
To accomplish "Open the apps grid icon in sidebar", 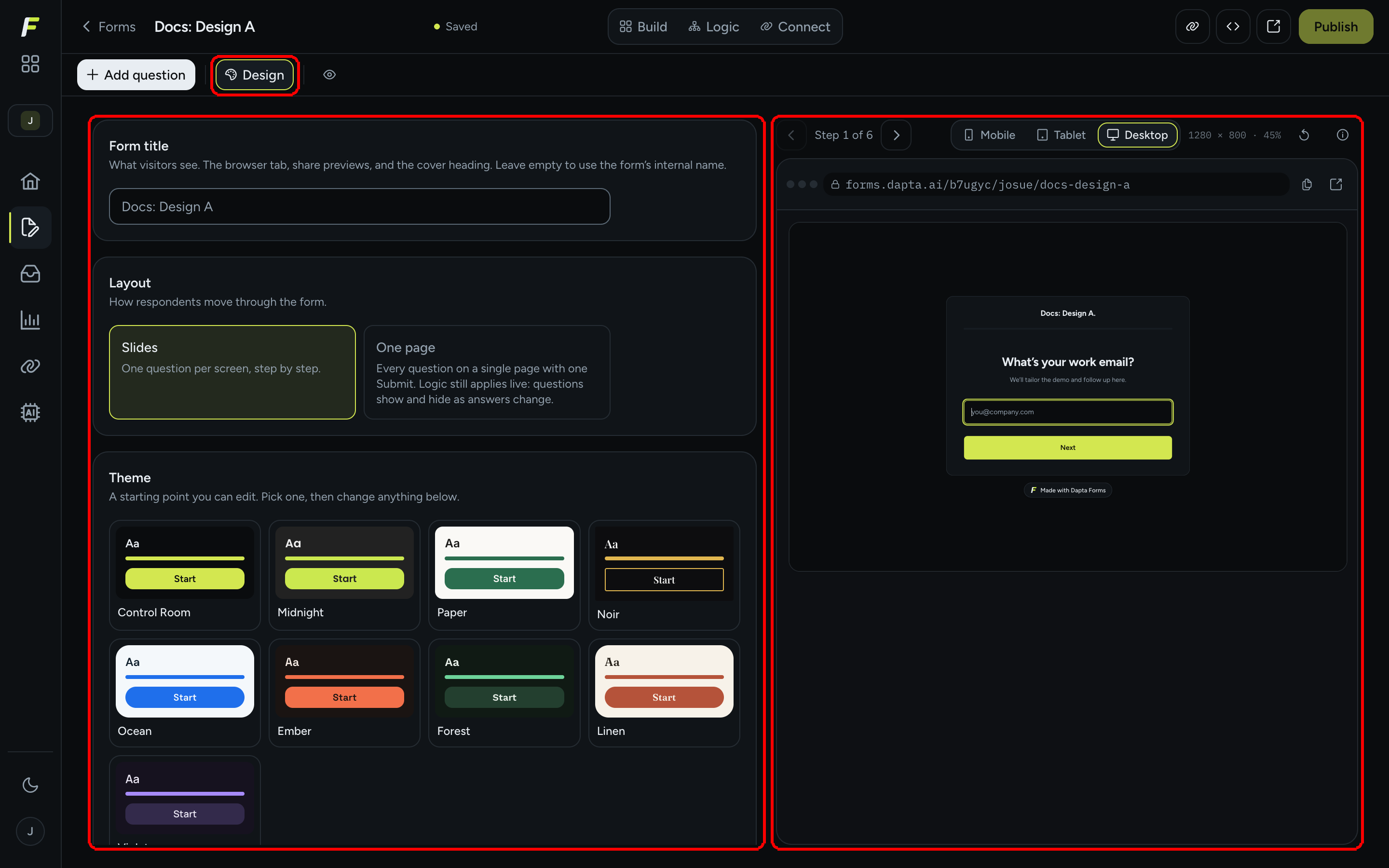I will click(x=30, y=64).
